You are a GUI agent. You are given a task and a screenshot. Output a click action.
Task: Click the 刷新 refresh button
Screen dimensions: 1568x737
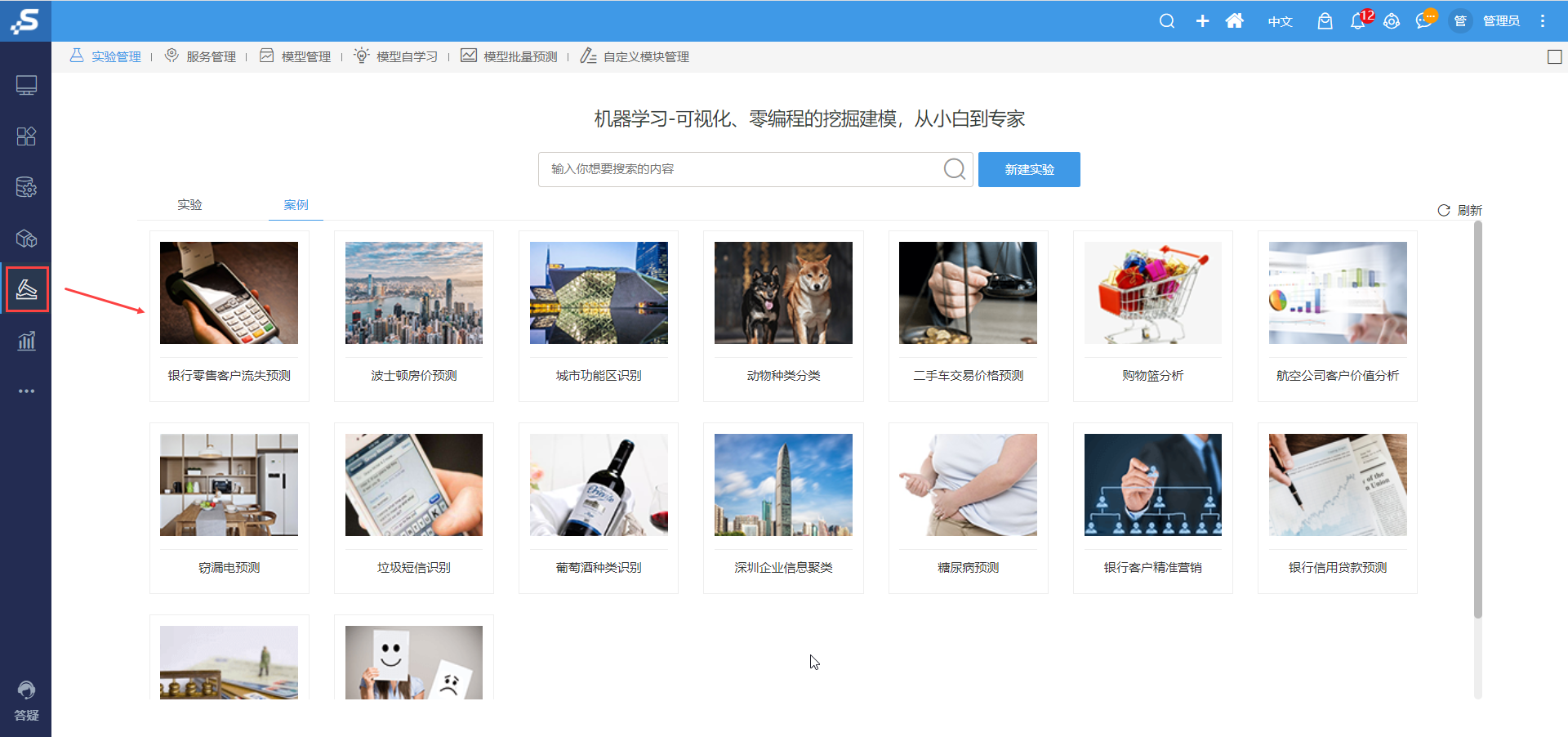(1459, 210)
